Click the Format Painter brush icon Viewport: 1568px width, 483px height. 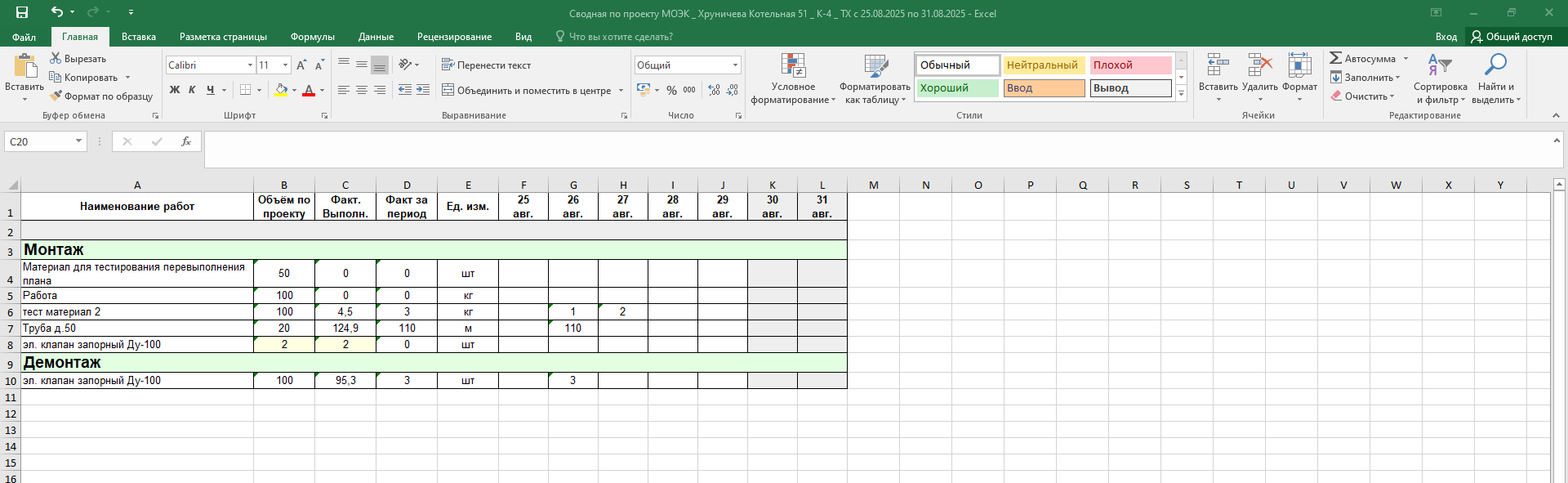point(56,96)
